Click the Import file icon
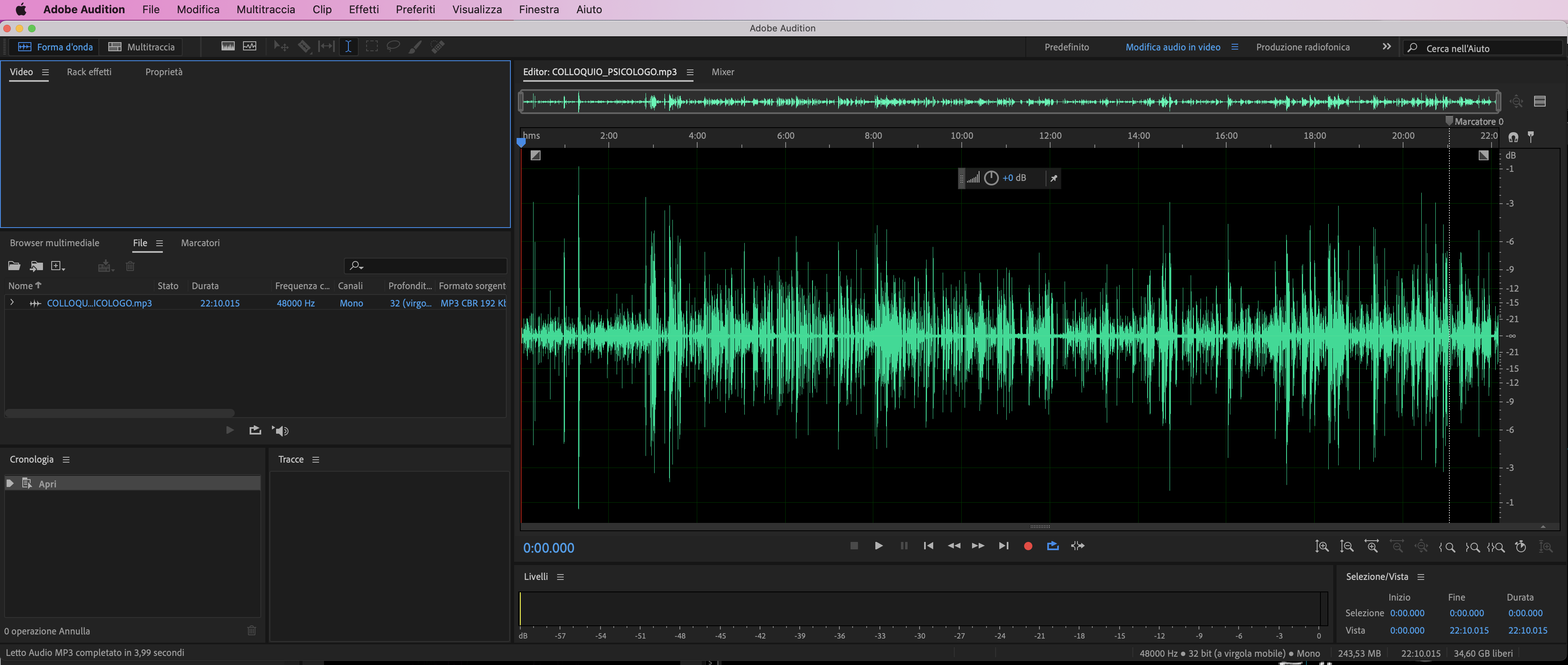 point(36,266)
